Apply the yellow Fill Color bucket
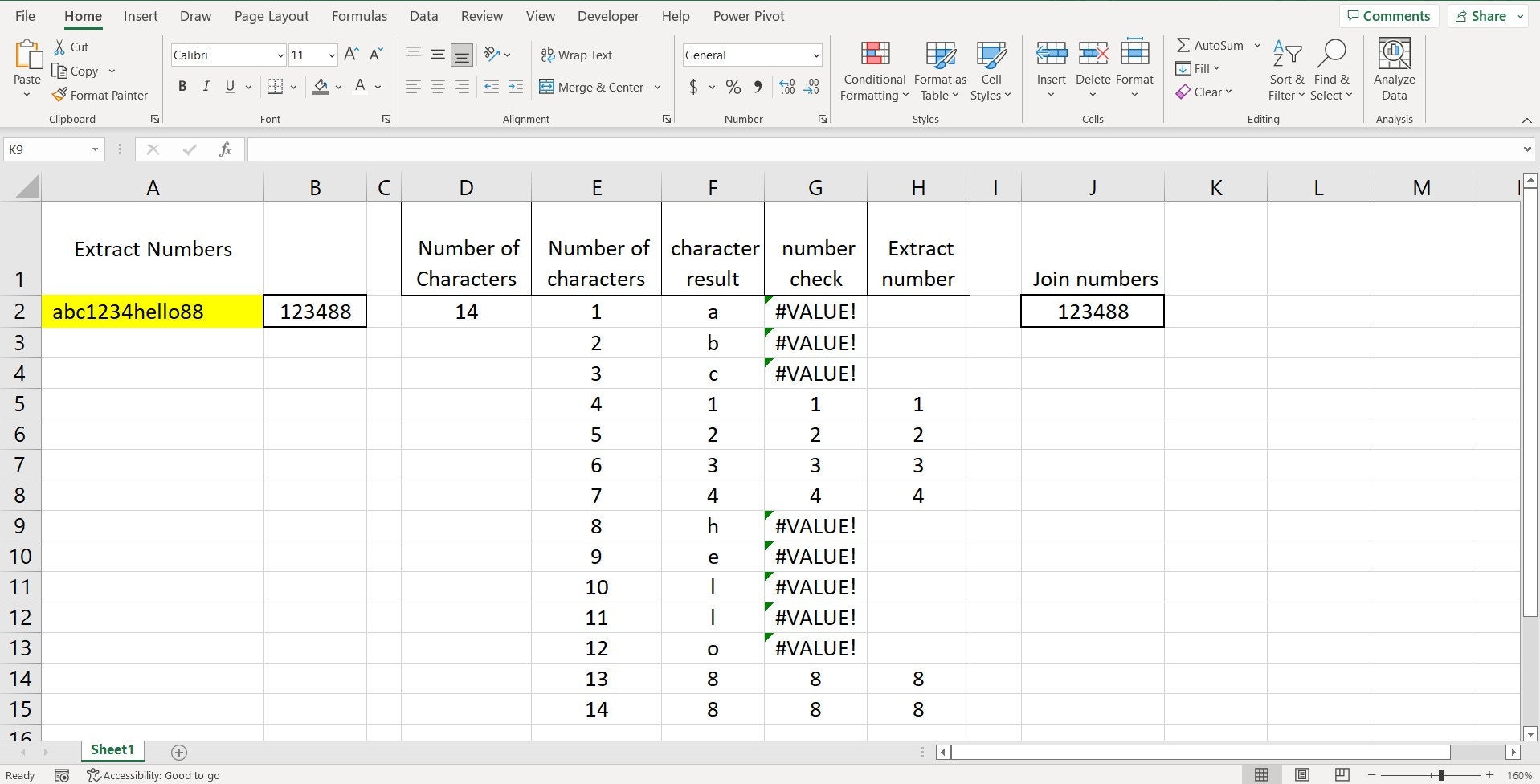The image size is (1540, 784). [321, 87]
